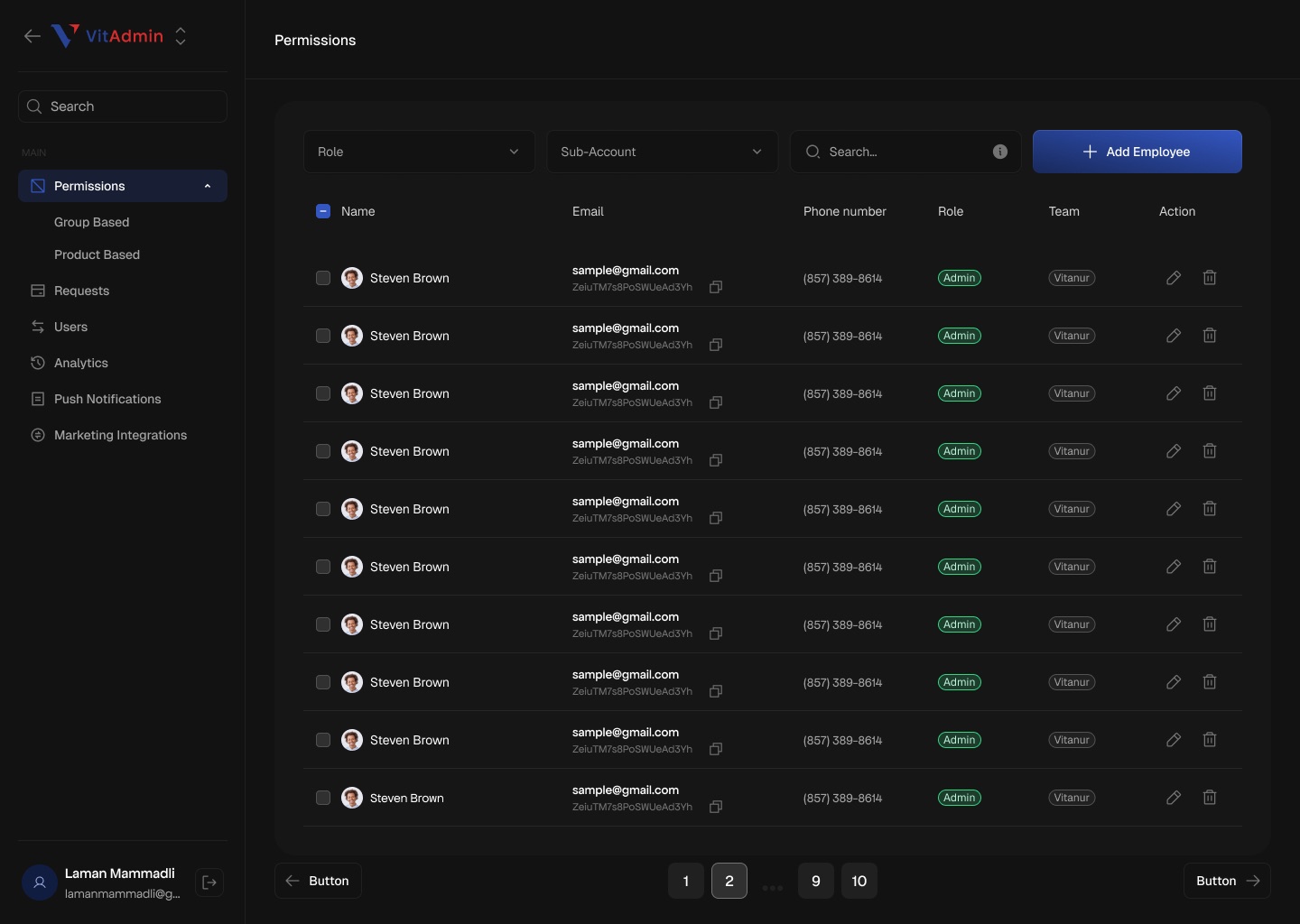Click the next page Button with right arrow
Image resolution: width=1300 pixels, height=924 pixels.
(1227, 881)
